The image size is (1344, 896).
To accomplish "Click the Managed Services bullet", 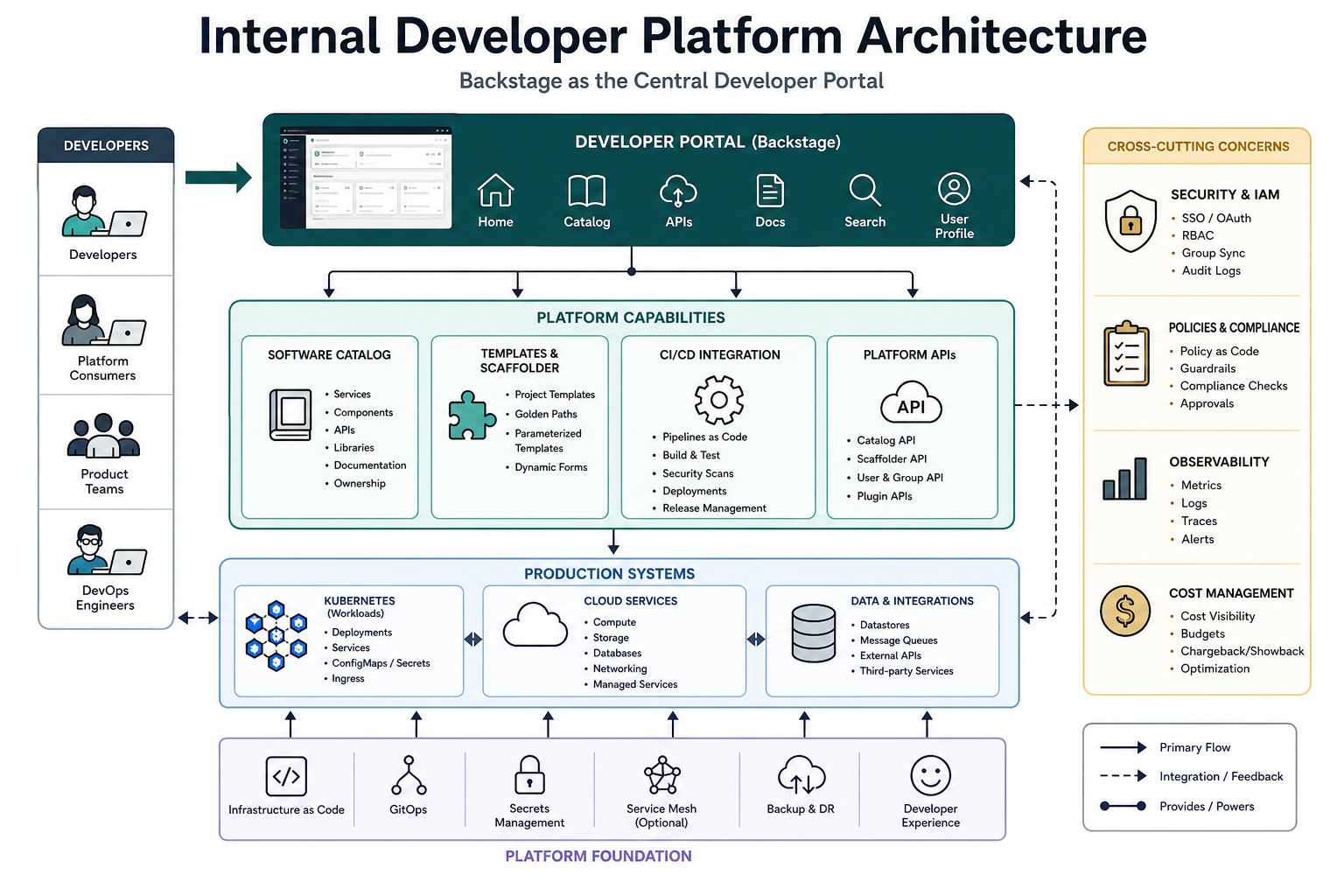I will click(x=631, y=684).
